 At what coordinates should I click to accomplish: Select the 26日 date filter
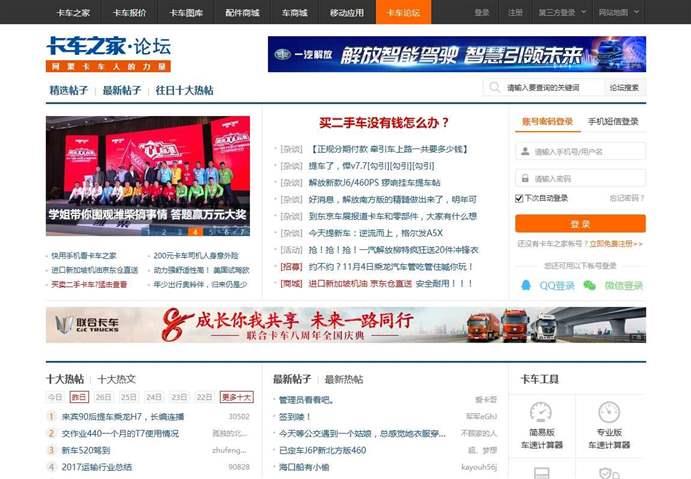(104, 397)
